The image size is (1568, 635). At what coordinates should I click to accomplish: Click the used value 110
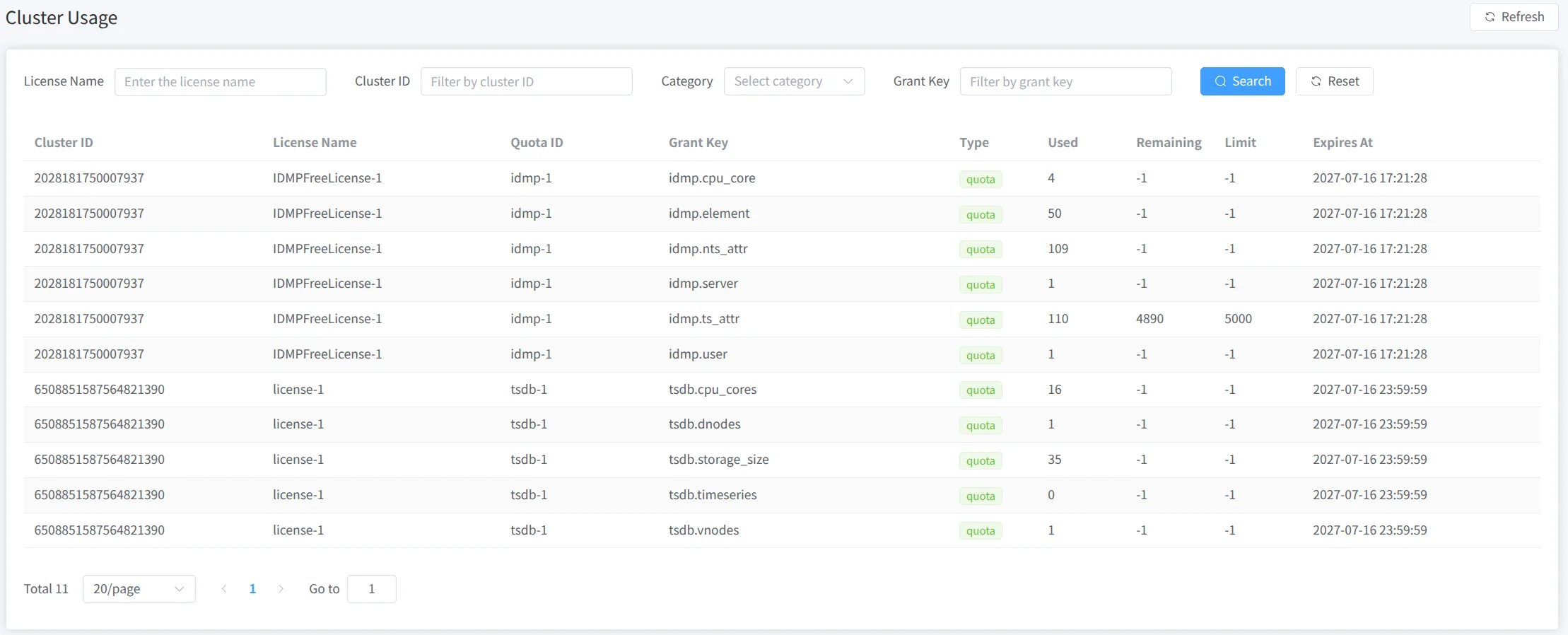click(x=1058, y=319)
